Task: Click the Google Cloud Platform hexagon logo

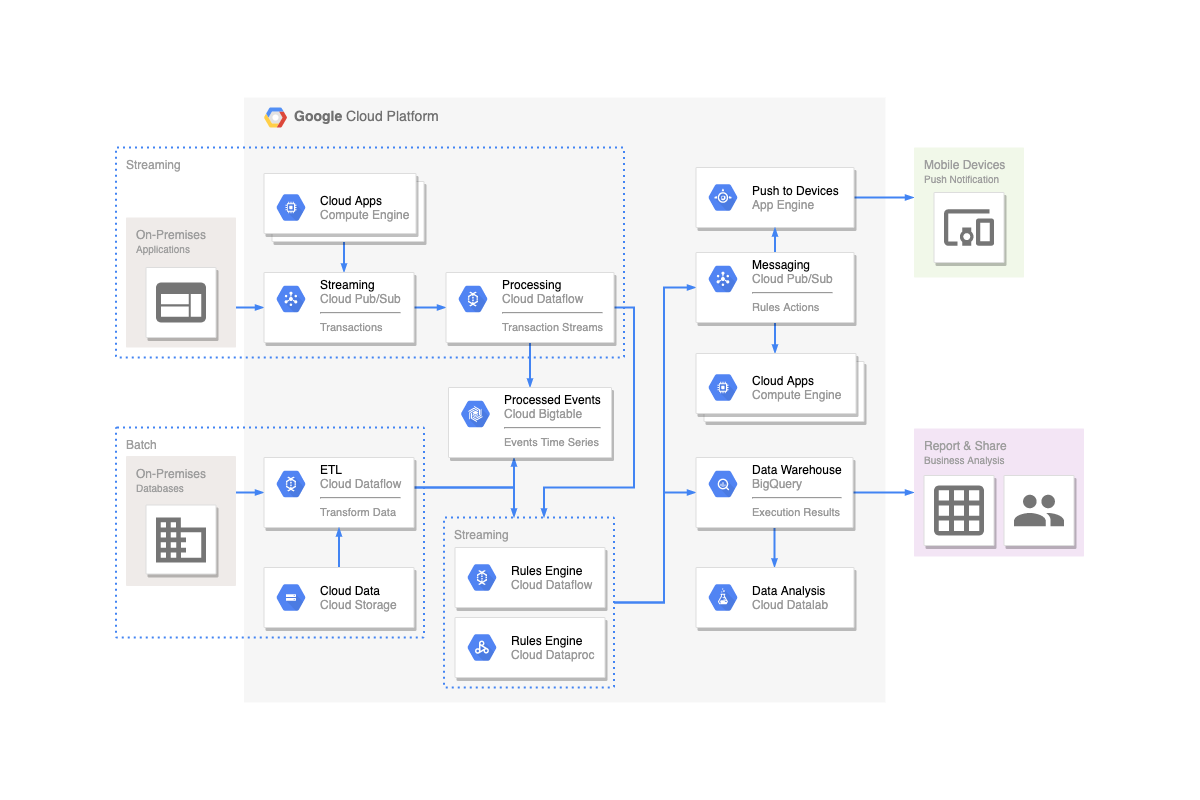Action: click(275, 117)
